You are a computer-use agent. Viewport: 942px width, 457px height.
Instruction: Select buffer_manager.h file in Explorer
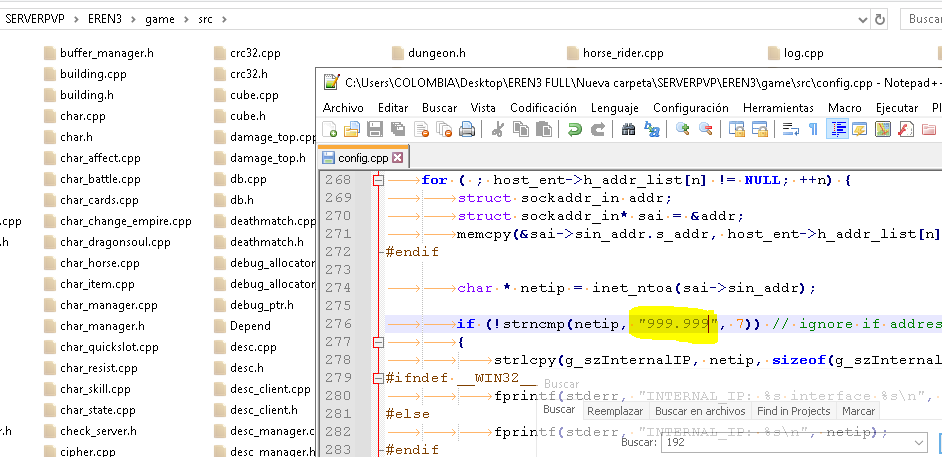pos(99,53)
